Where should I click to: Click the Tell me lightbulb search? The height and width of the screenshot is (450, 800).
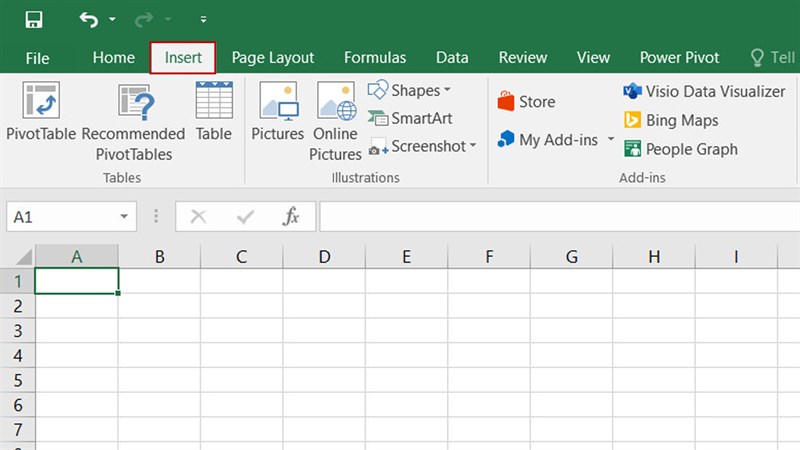click(772, 58)
